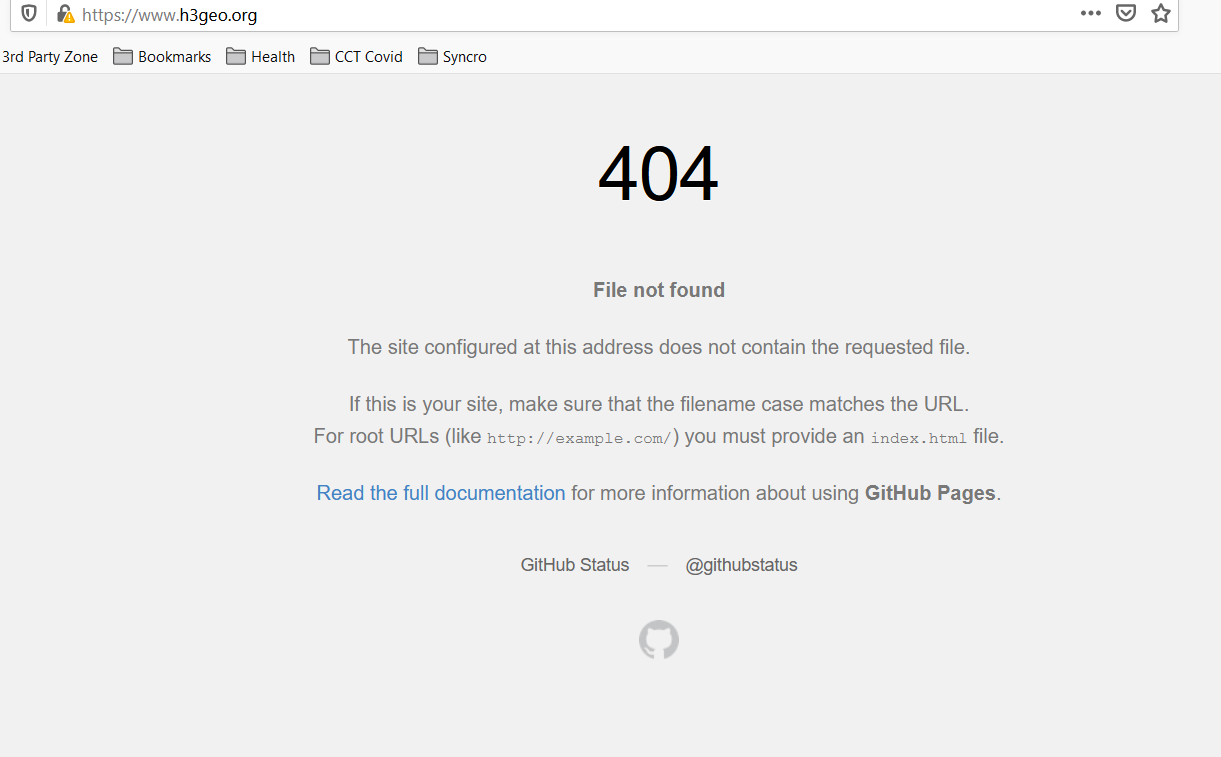Bookmark this page with the star
This screenshot has height=757, width=1221.
[1161, 14]
